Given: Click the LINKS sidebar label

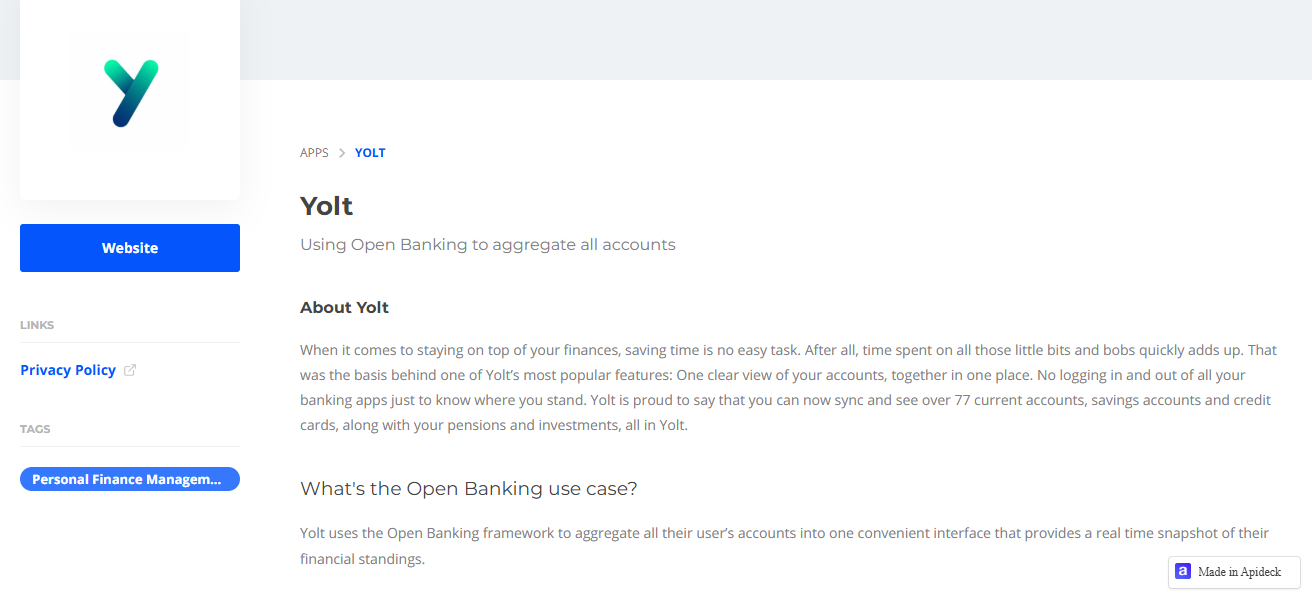Looking at the screenshot, I should point(37,325).
